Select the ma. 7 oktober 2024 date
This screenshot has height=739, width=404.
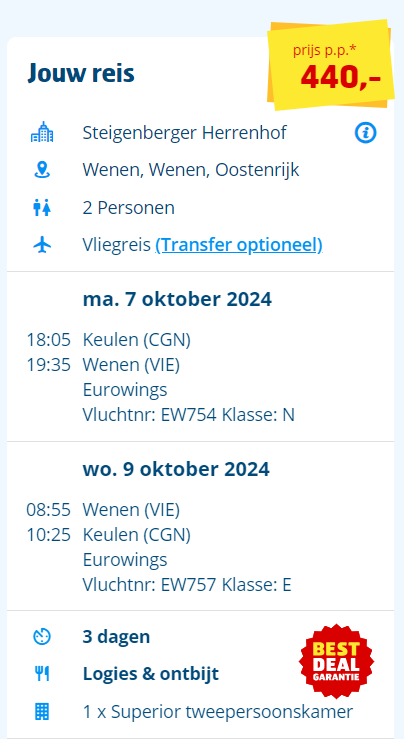[x=177, y=299]
